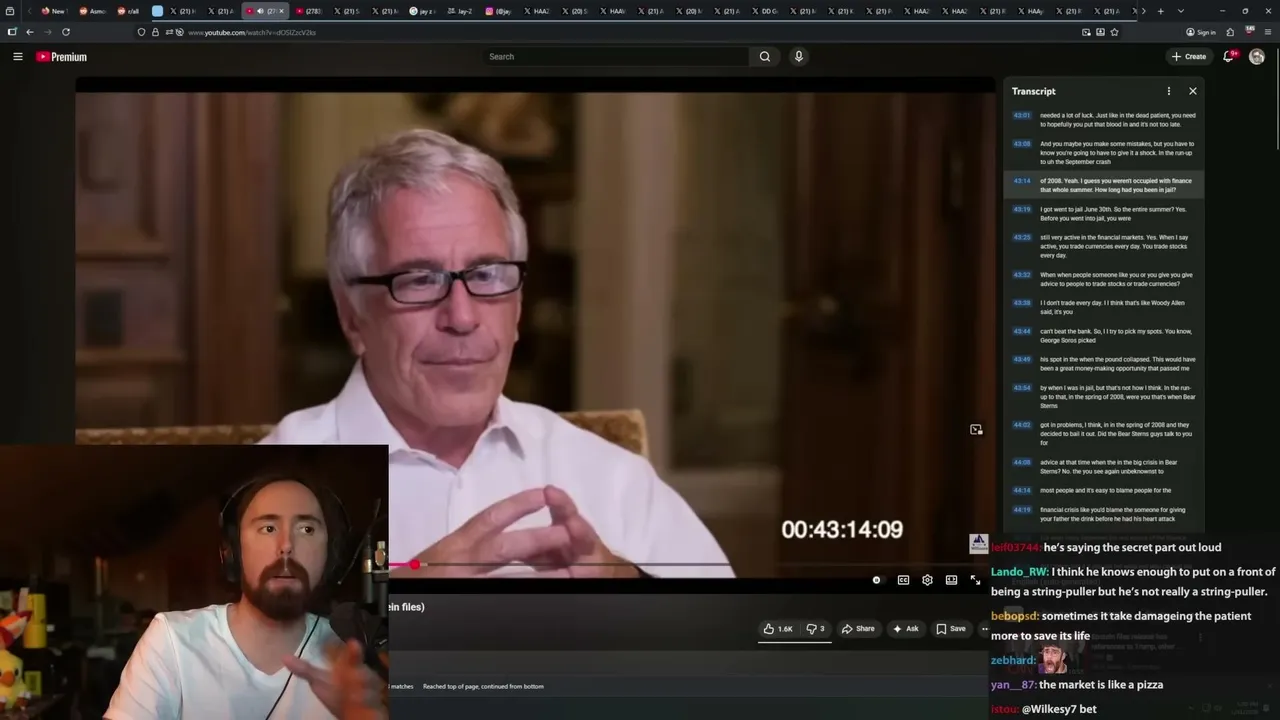Image resolution: width=1280 pixels, height=720 pixels.
Task: Go to YouTube Premium home logo
Action: 61,57
